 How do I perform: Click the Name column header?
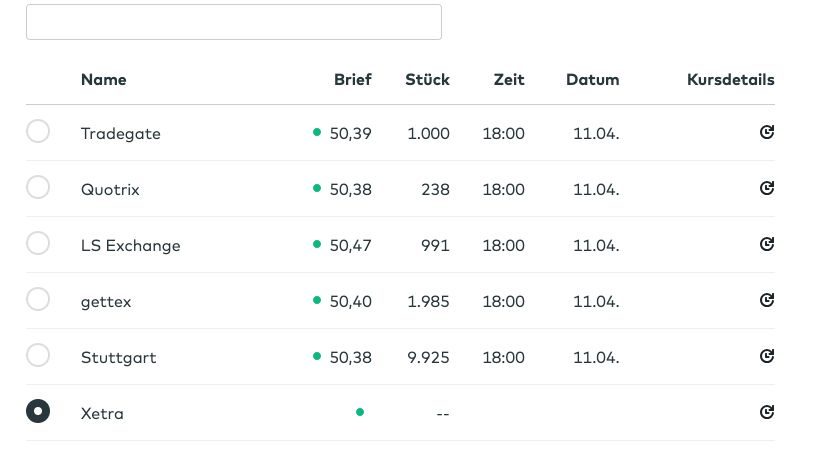(104, 80)
